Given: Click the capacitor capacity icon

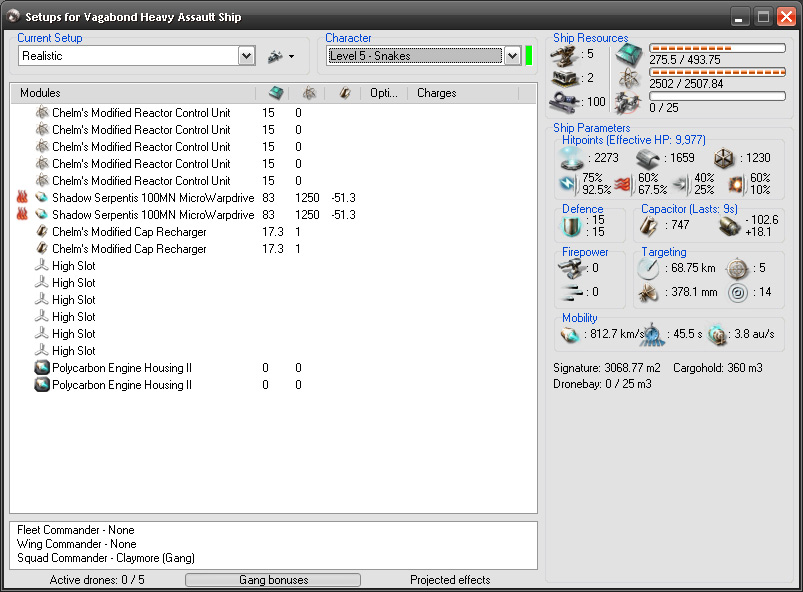Looking at the screenshot, I should (x=649, y=226).
